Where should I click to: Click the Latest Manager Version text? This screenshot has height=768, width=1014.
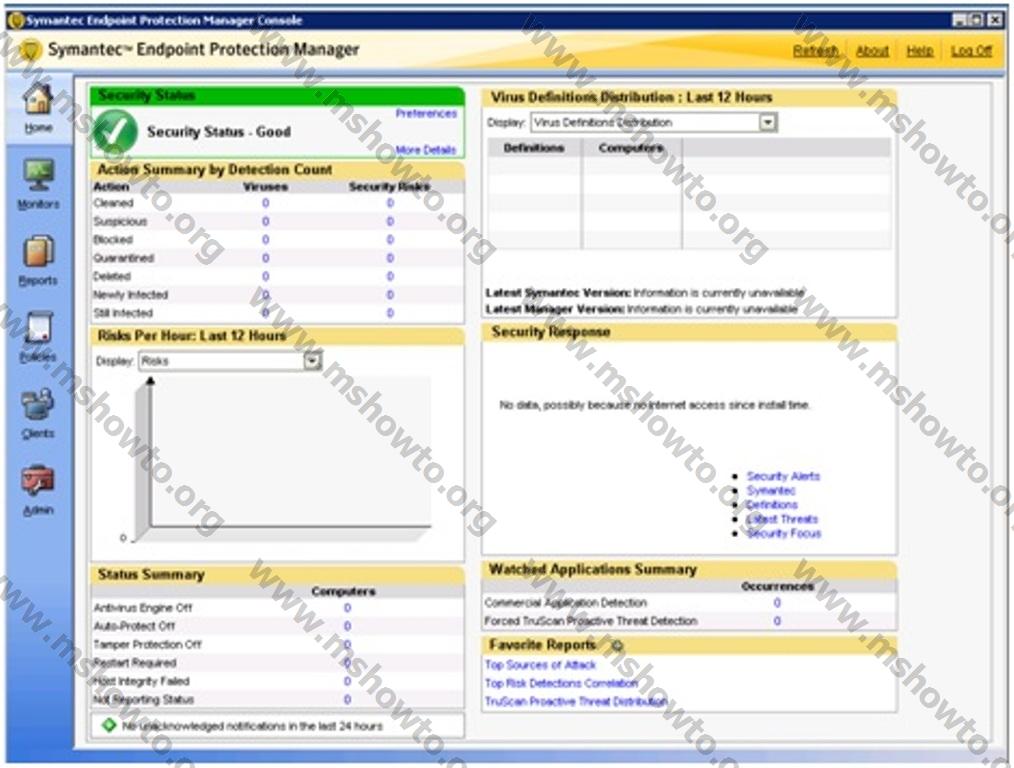pos(641,309)
